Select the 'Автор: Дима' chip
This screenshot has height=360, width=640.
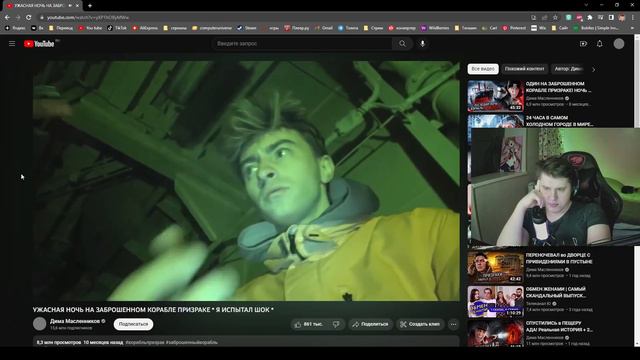click(568, 69)
